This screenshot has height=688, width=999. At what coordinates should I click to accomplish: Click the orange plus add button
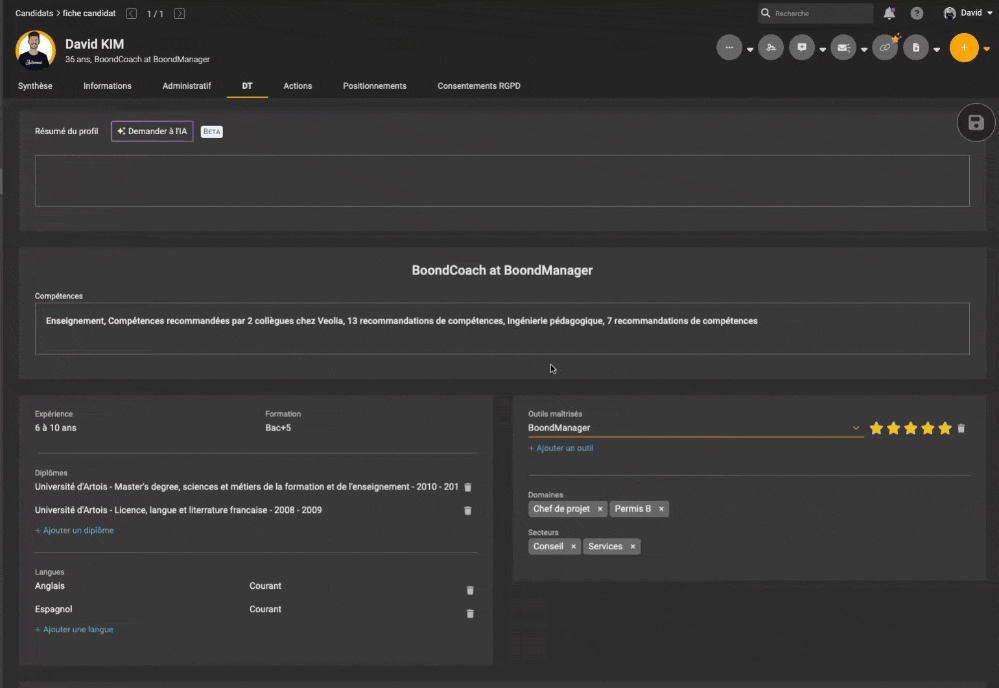[964, 48]
